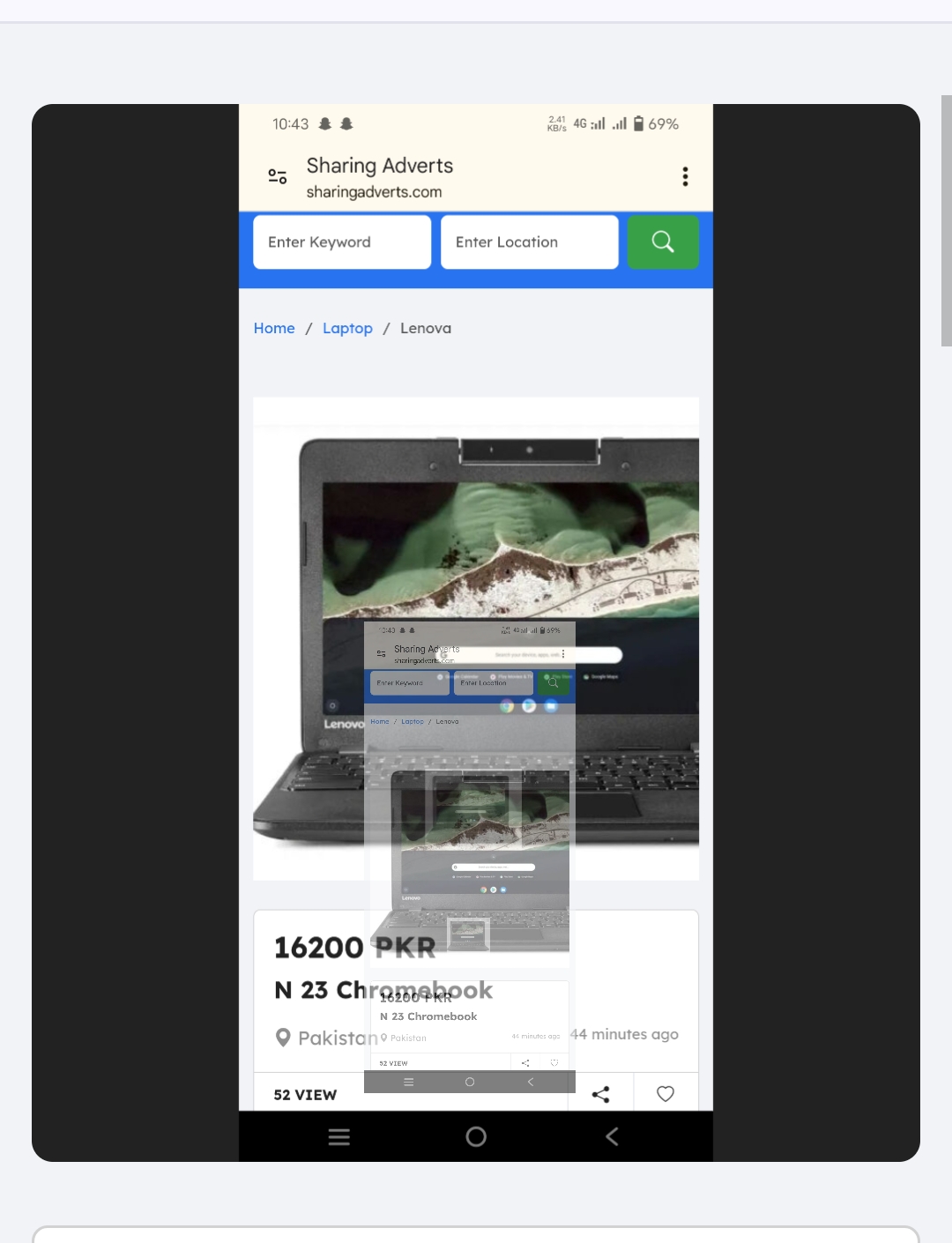Click the Lenova breadcrumb text
952x1243 pixels.
pyautogui.click(x=426, y=328)
